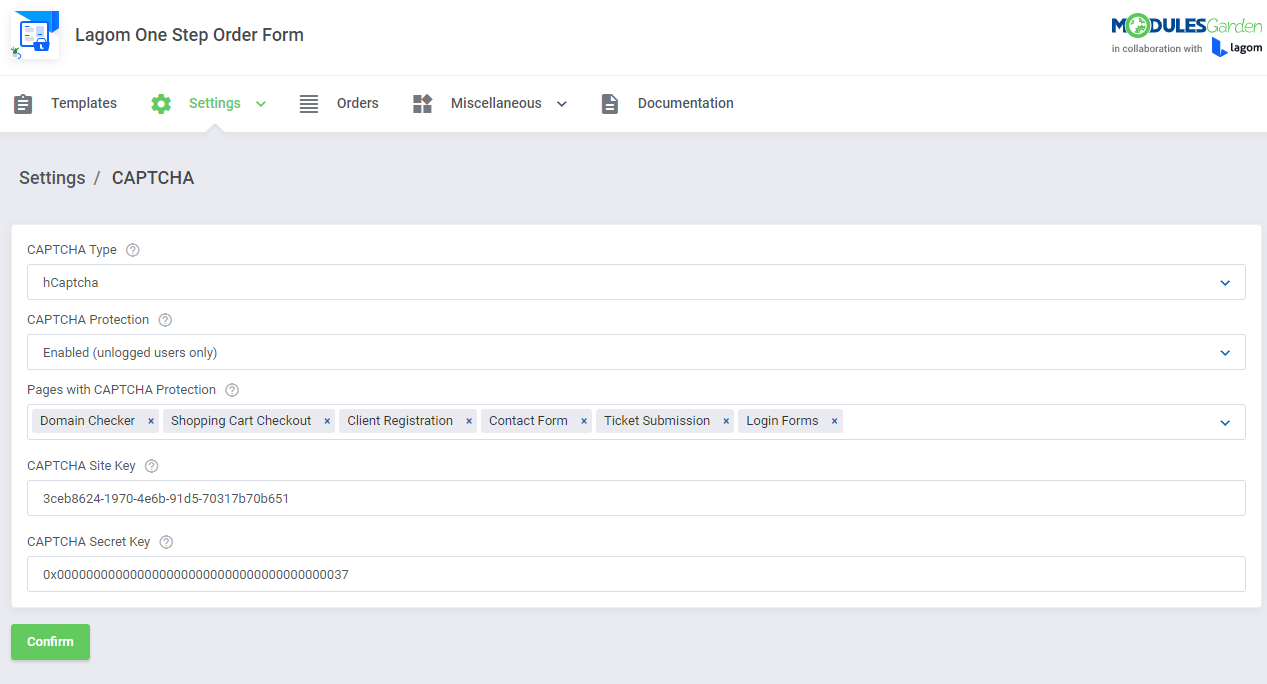Click the Domain Checker tag label
This screenshot has width=1267, height=684.
pyautogui.click(x=88, y=421)
